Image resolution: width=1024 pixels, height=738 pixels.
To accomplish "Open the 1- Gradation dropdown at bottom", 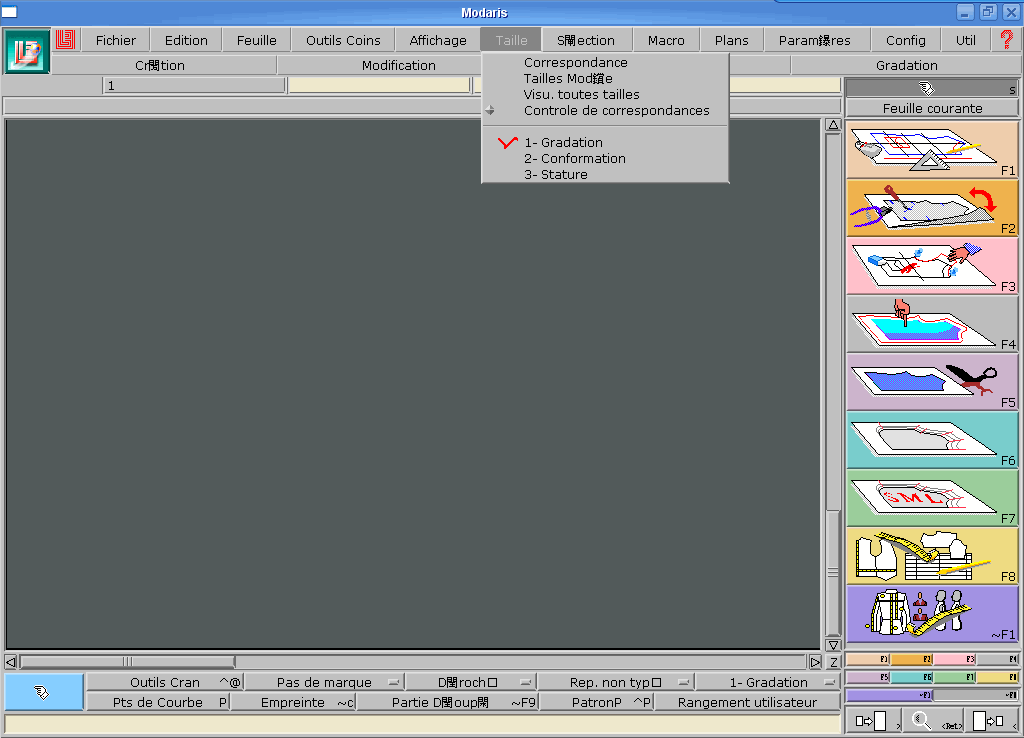I will click(768, 682).
